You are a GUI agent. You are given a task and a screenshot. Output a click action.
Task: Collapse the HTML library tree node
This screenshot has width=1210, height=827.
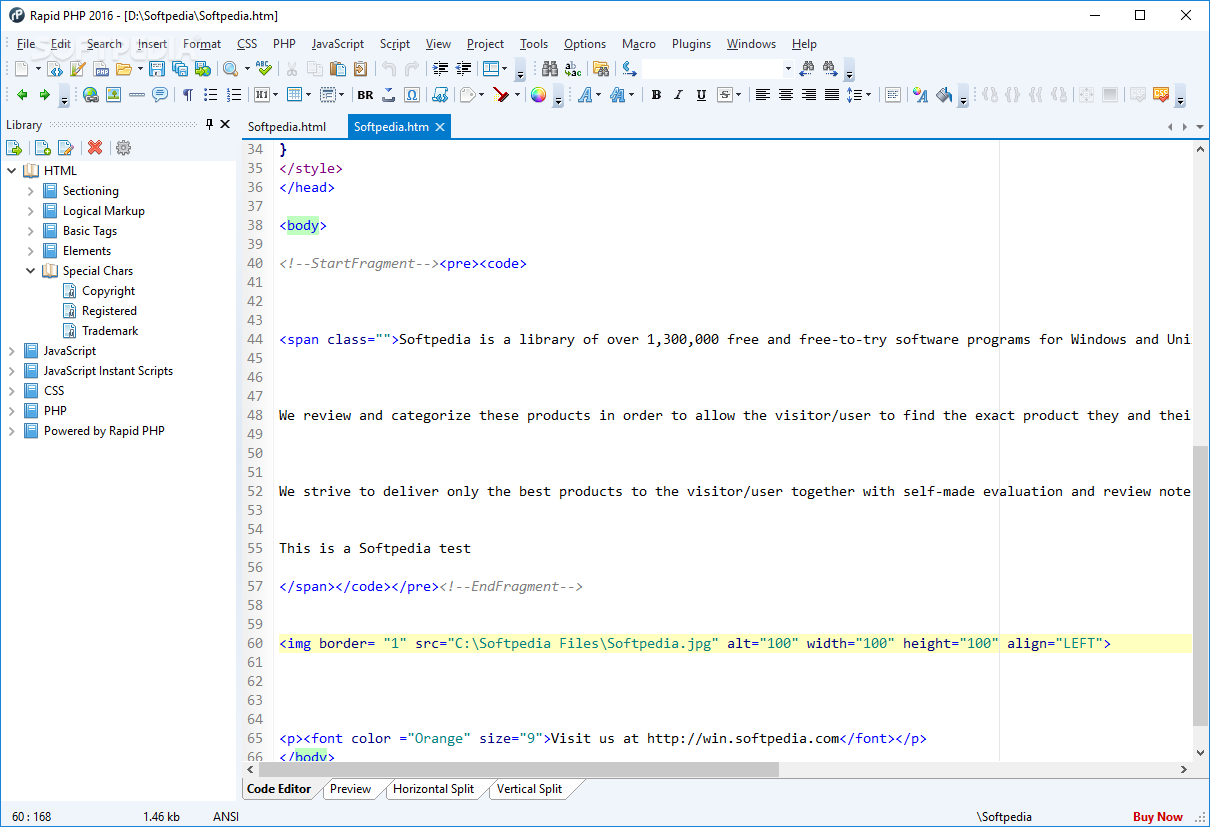(12, 171)
